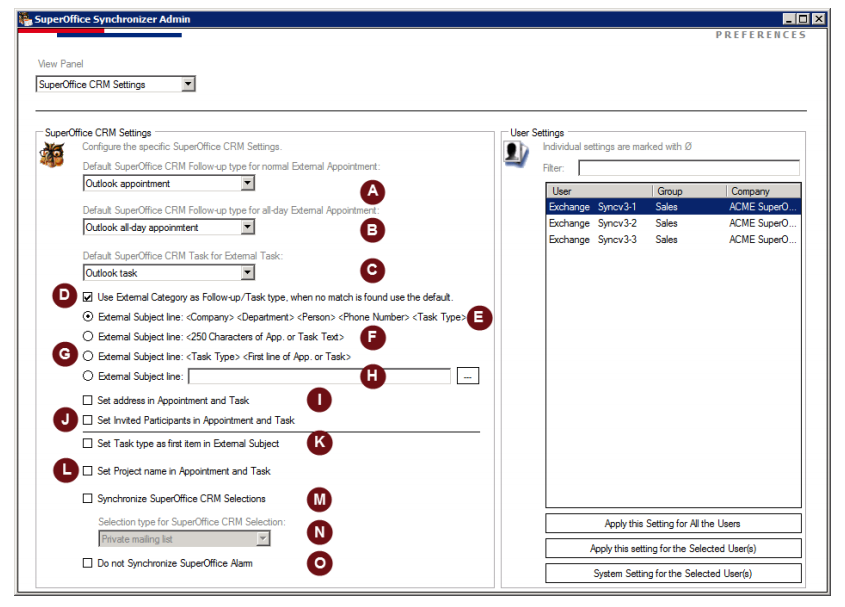
Task: Click the User Settings people icon
Action: (x=516, y=154)
